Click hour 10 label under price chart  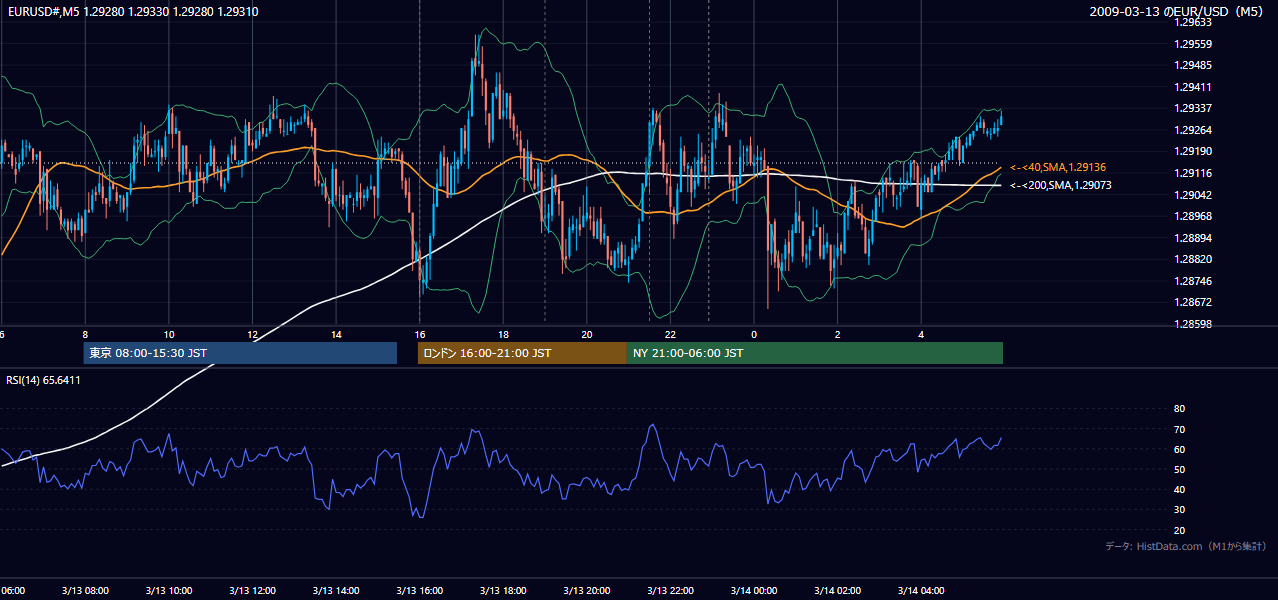(169, 334)
